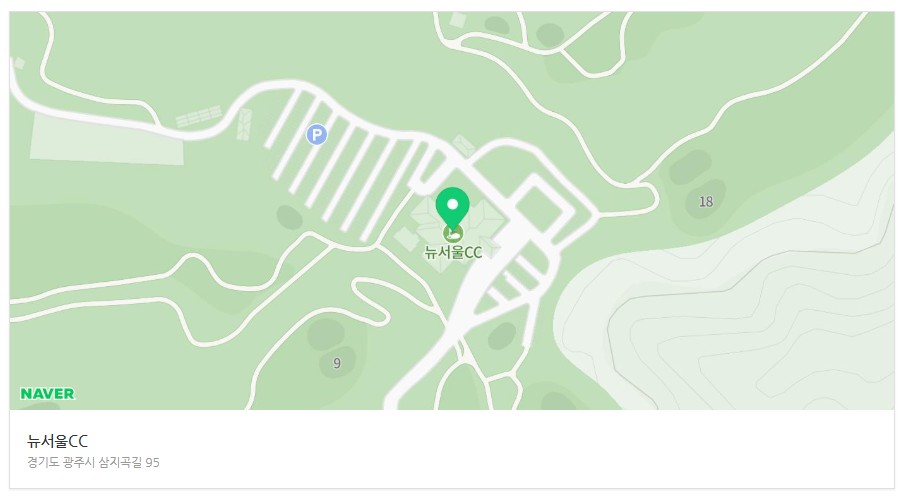Click the green location pin marker

452,209
